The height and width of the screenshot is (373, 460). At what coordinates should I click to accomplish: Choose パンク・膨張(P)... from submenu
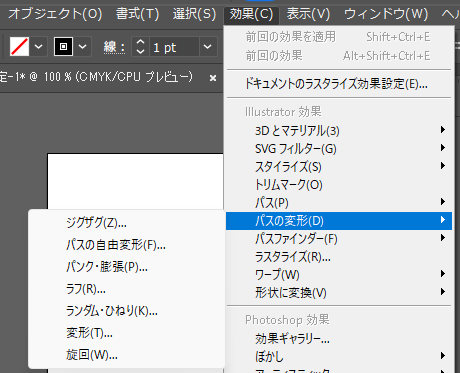pyautogui.click(x=127, y=267)
